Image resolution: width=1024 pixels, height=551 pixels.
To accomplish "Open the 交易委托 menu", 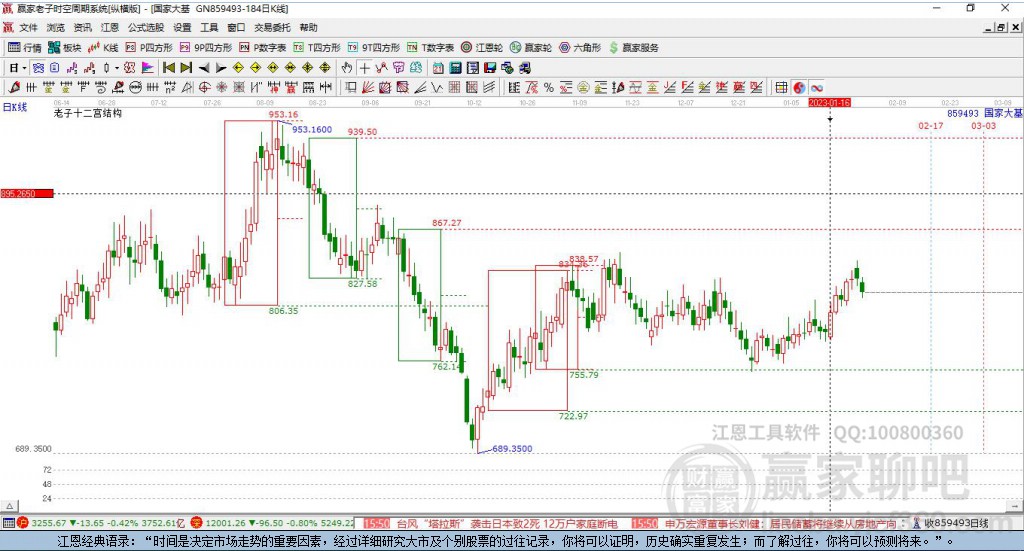I will [272, 27].
